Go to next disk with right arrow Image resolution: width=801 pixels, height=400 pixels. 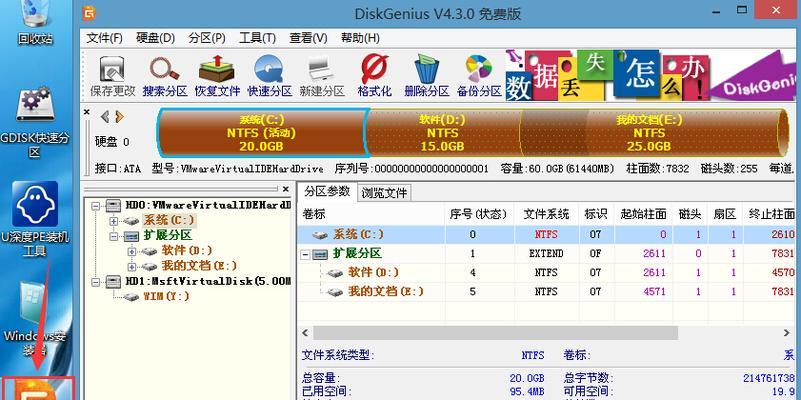[x=120, y=117]
